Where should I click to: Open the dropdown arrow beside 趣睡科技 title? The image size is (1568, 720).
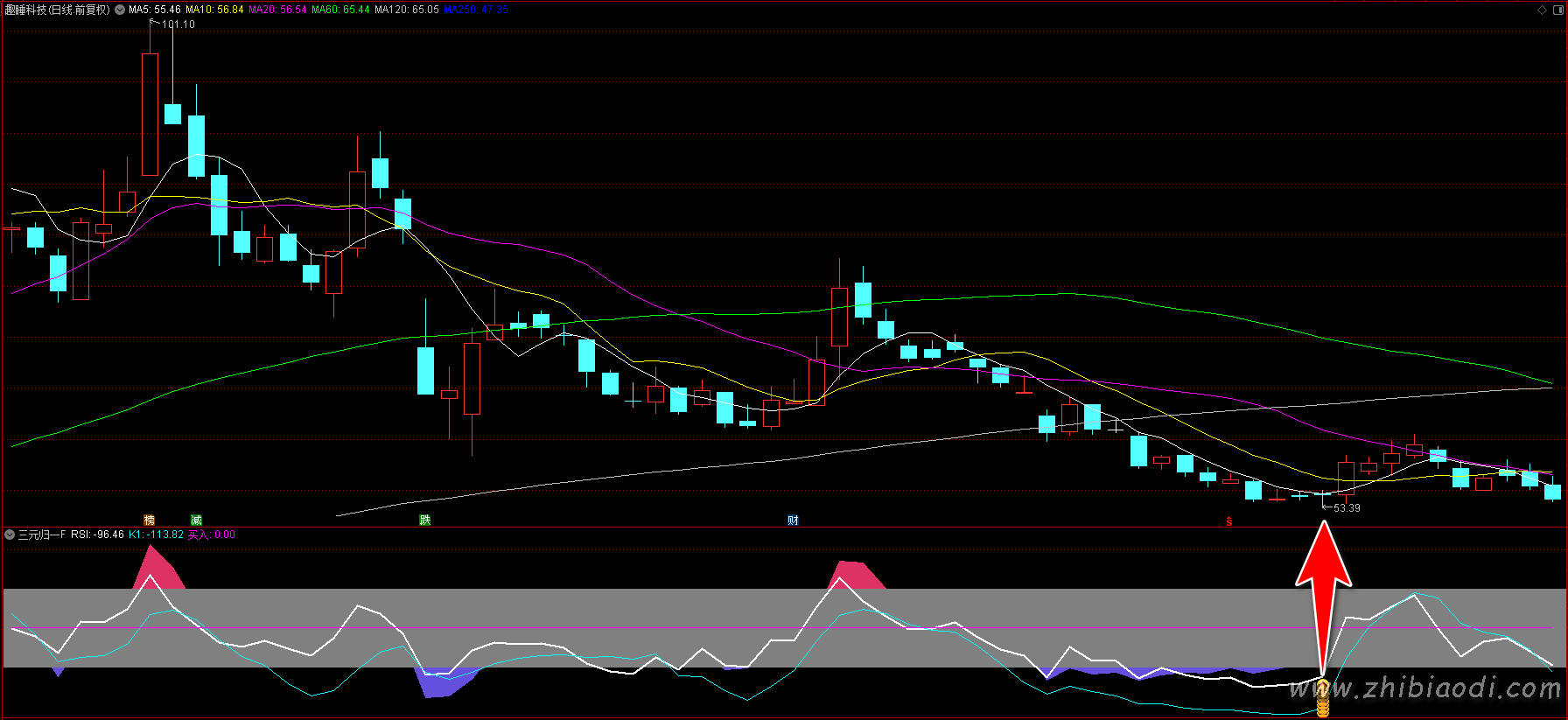pos(120,10)
